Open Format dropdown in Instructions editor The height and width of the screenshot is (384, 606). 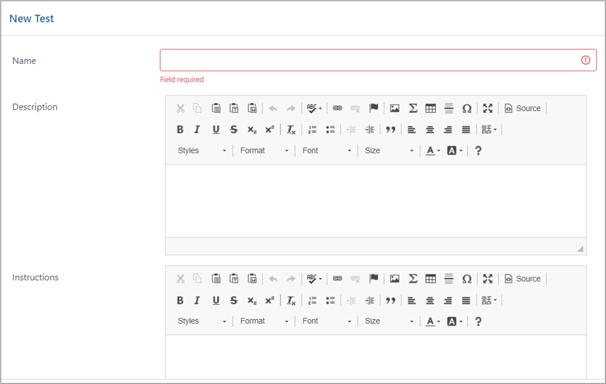264,321
